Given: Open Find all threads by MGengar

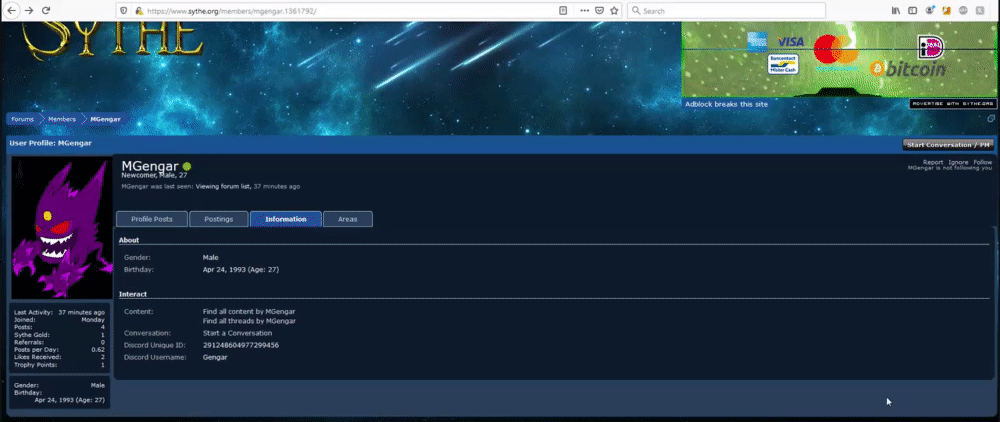Looking at the screenshot, I should pyautogui.click(x=249, y=321).
